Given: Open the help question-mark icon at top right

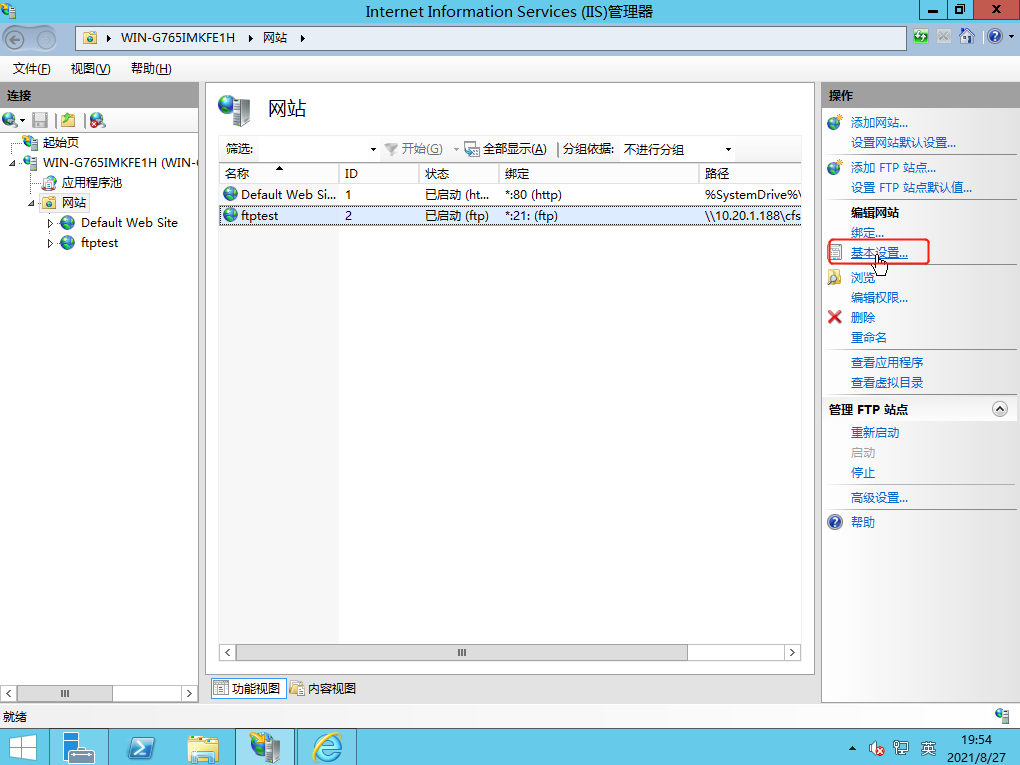Looking at the screenshot, I should pos(995,36).
